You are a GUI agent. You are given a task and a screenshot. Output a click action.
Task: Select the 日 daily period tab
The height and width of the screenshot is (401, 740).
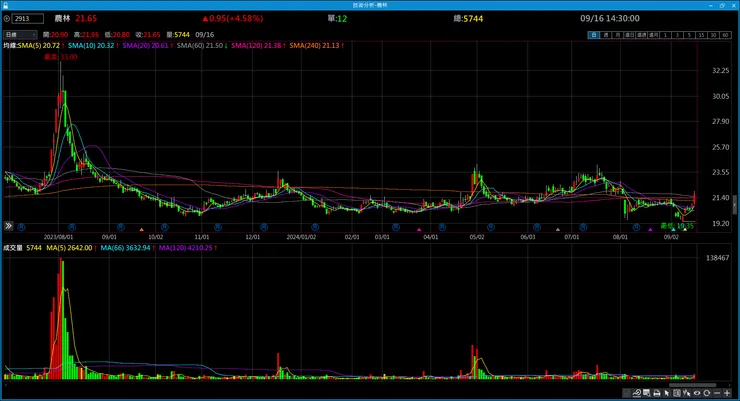[x=594, y=35]
